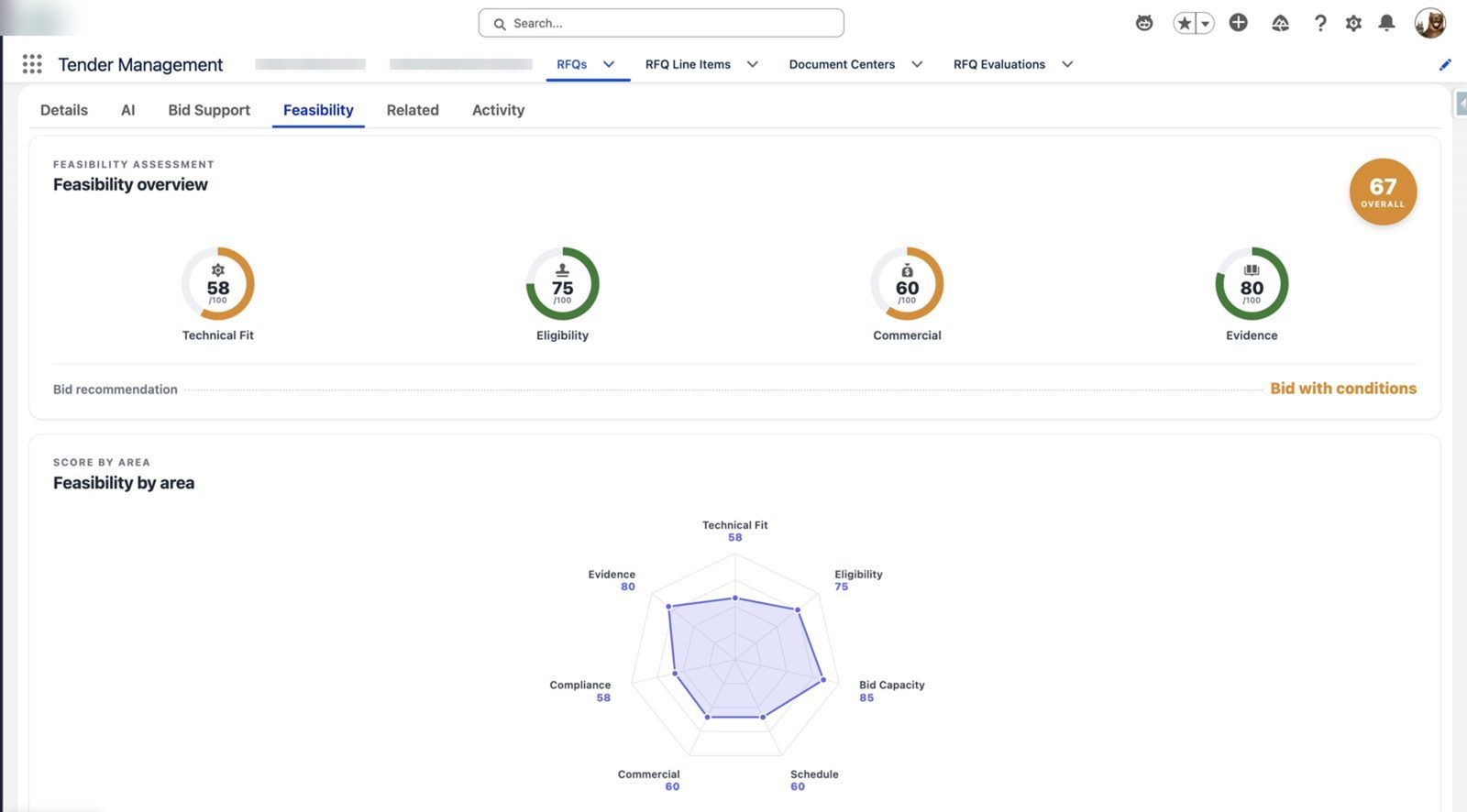Open the Trailhead guidance icon
This screenshot has width=1467, height=812.
(x=1281, y=23)
